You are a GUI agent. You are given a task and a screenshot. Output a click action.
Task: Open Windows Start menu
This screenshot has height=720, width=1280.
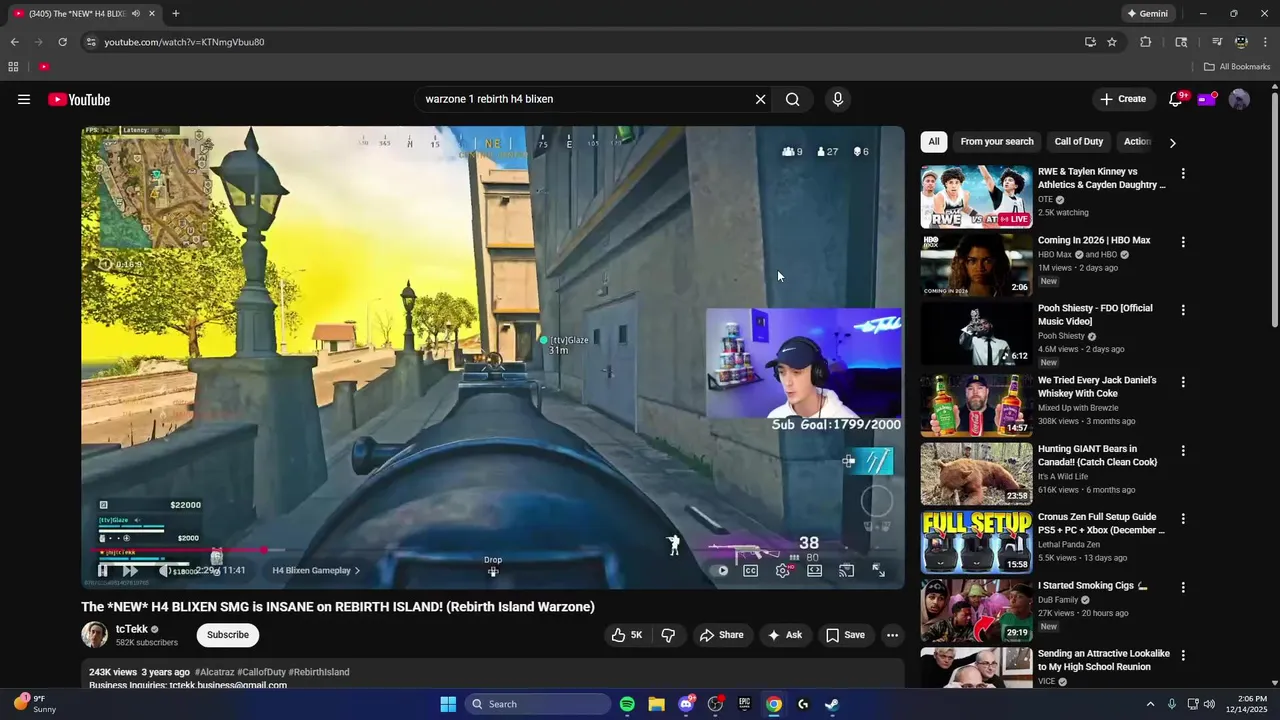tap(448, 704)
